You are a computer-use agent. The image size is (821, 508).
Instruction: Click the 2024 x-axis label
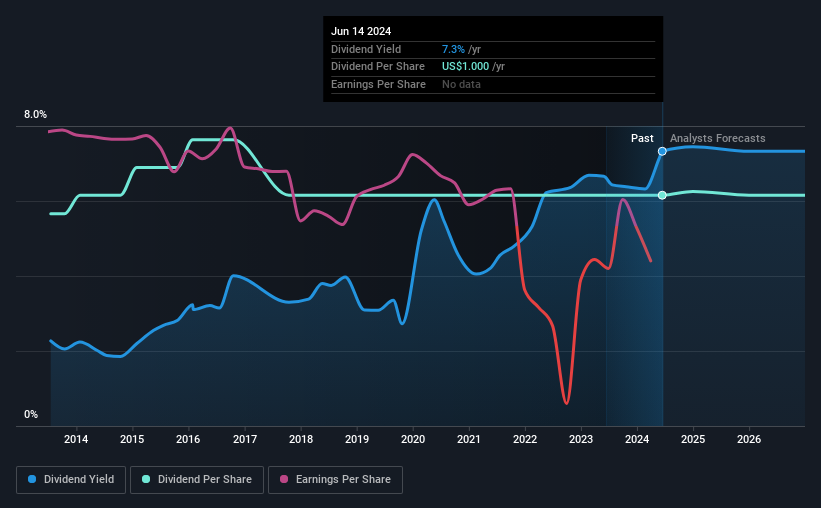coord(637,439)
